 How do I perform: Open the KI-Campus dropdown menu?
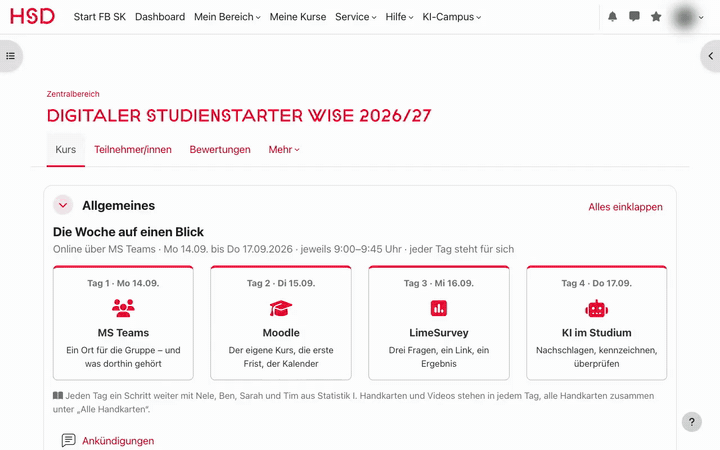451,17
